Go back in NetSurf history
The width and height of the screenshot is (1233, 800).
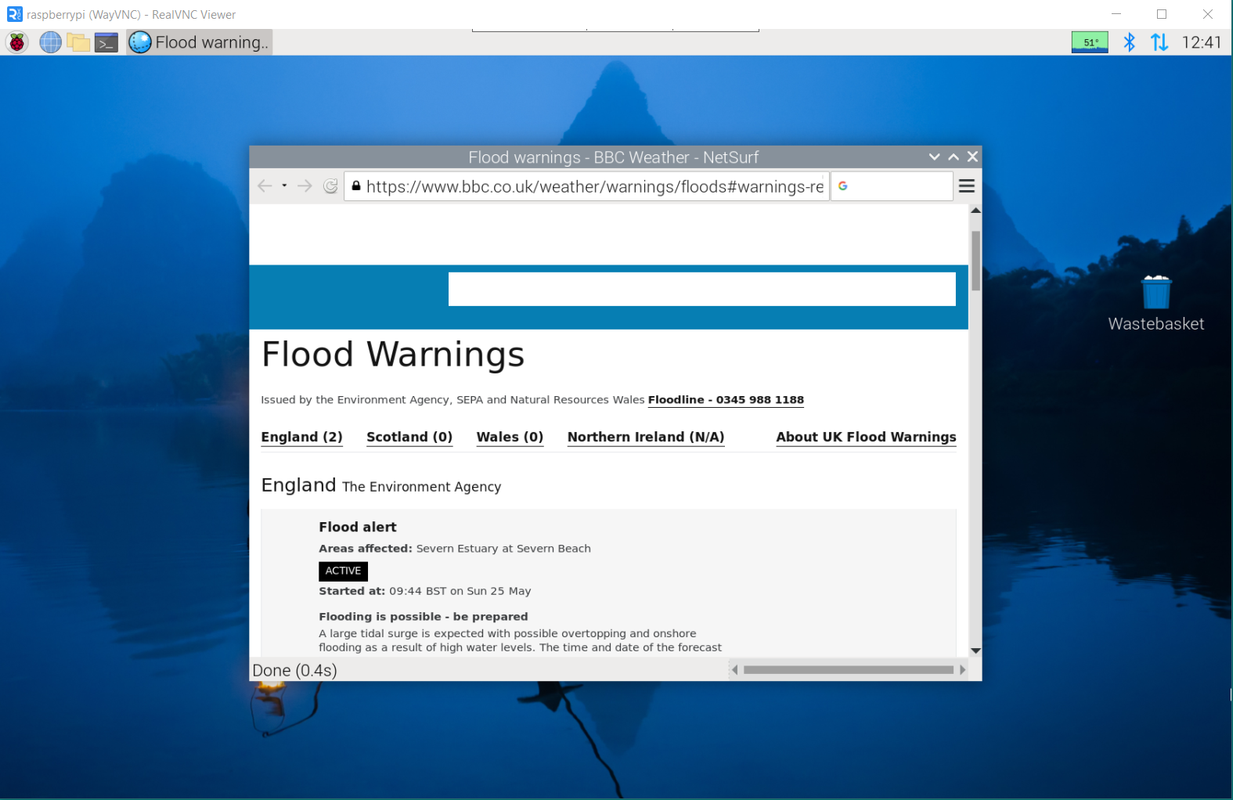tap(265, 186)
